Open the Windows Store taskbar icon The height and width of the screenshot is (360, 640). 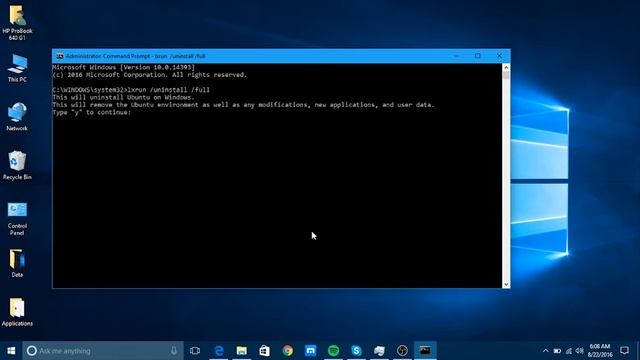pyautogui.click(x=264, y=351)
